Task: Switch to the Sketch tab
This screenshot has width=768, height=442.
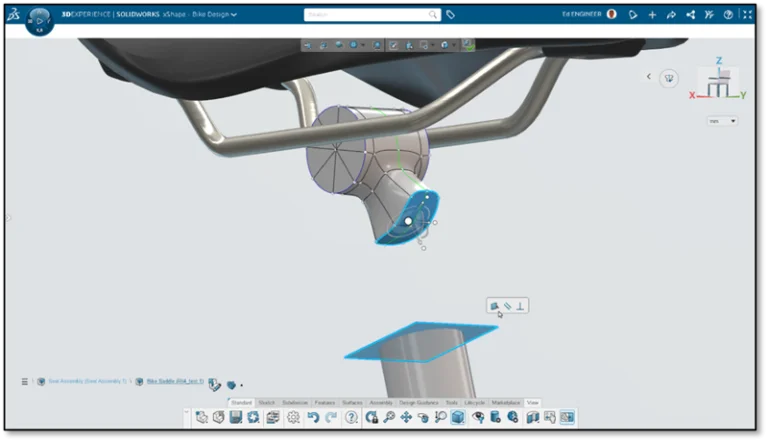Action: 267,403
